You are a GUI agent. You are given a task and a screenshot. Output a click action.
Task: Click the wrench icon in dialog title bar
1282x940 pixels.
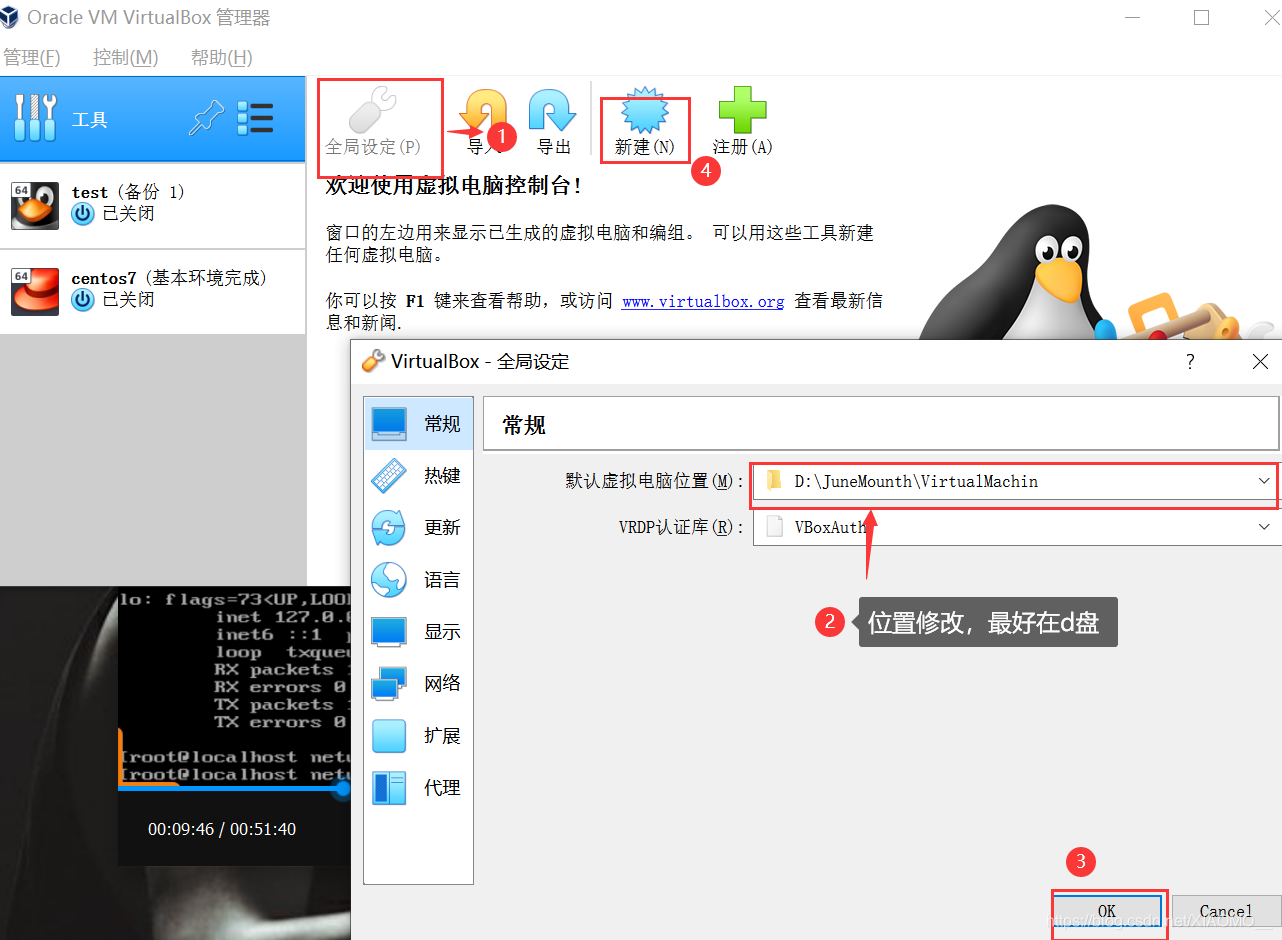pyautogui.click(x=373, y=361)
